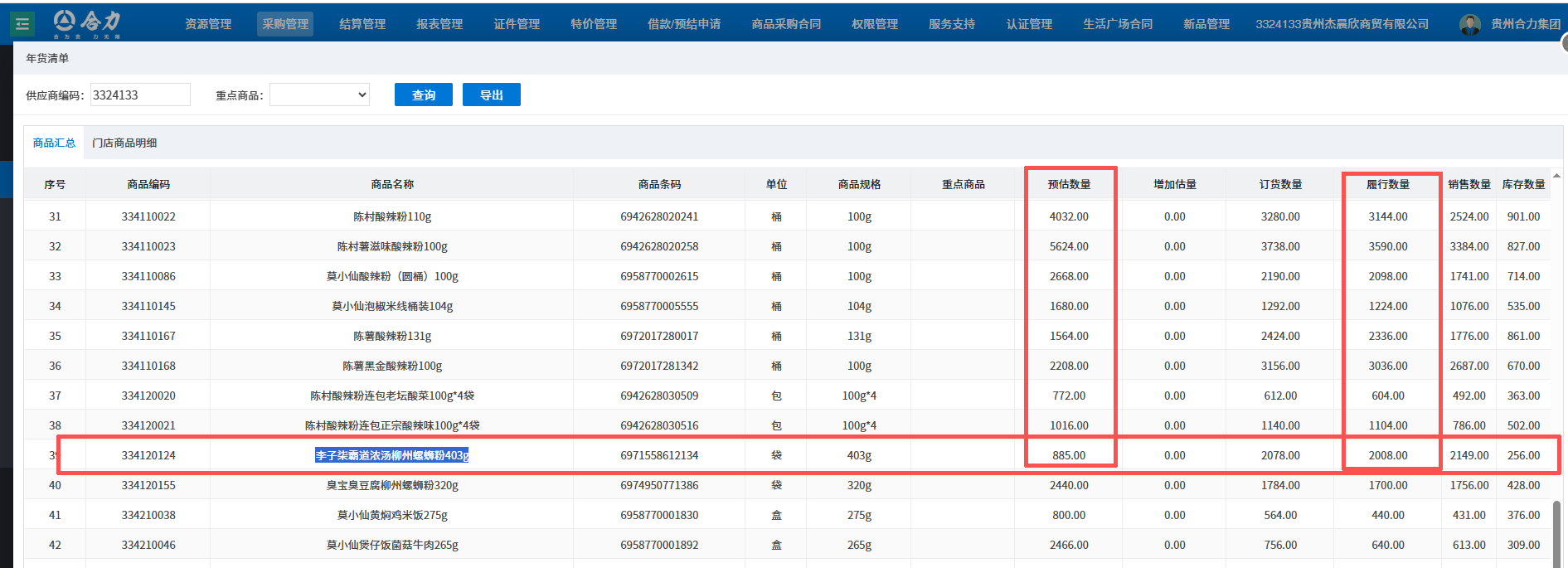Viewport: 1568px width, 568px height.
Task: Click the 履行数量 column header
Action: (1387, 184)
